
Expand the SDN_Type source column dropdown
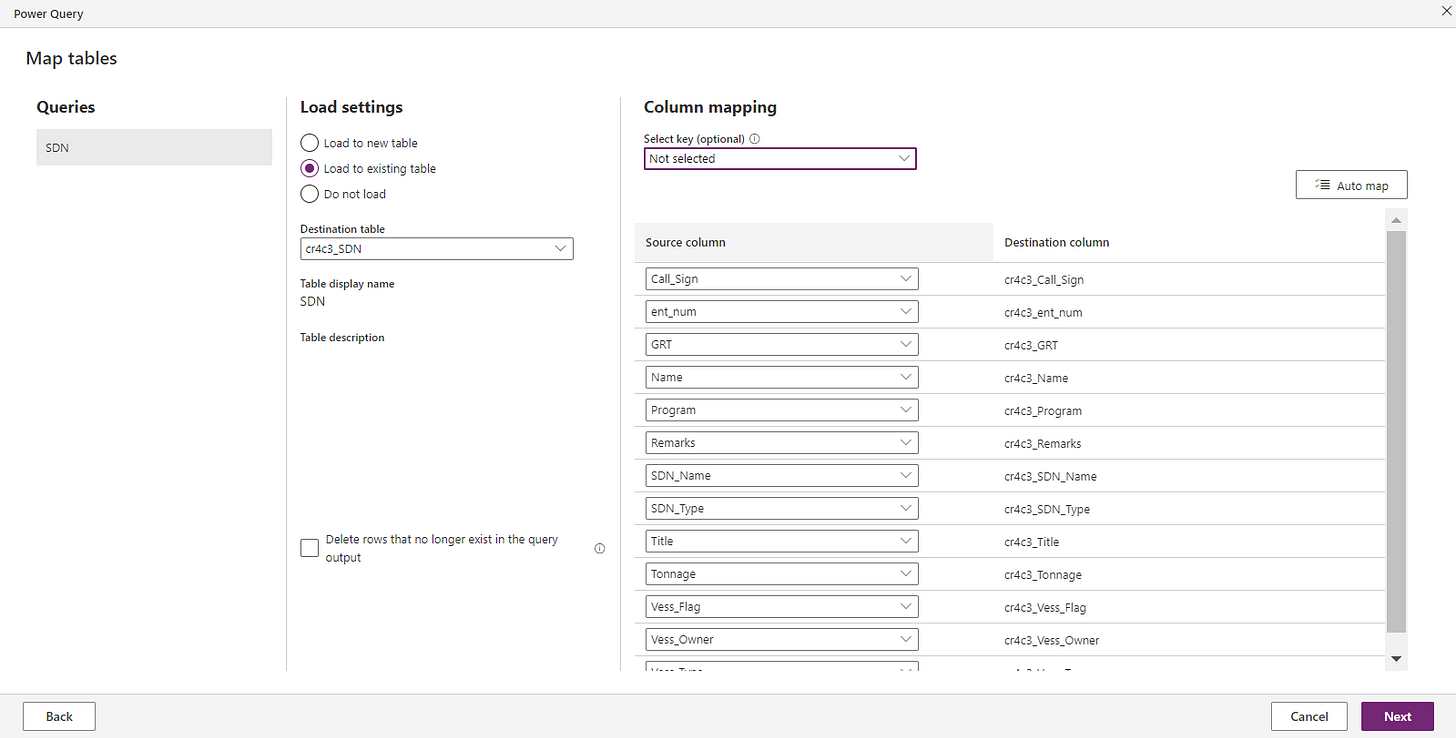pyautogui.click(x=782, y=508)
